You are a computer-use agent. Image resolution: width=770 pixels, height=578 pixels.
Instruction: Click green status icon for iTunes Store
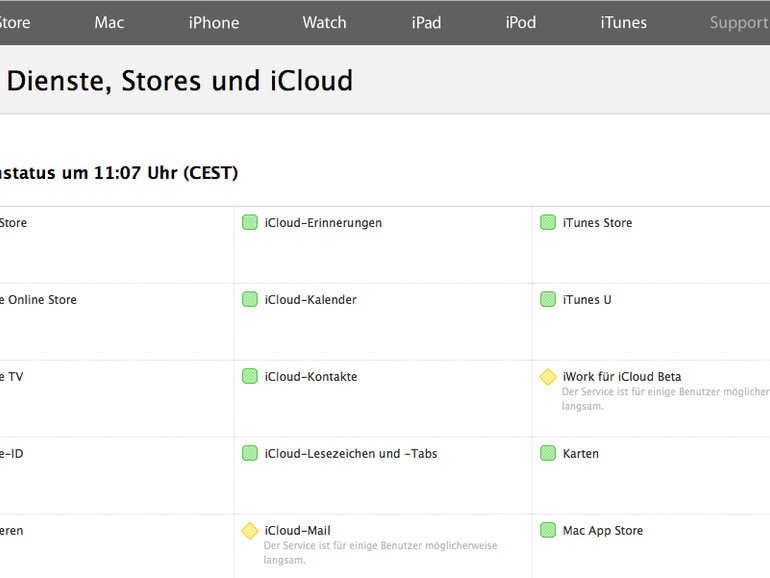[x=548, y=222]
